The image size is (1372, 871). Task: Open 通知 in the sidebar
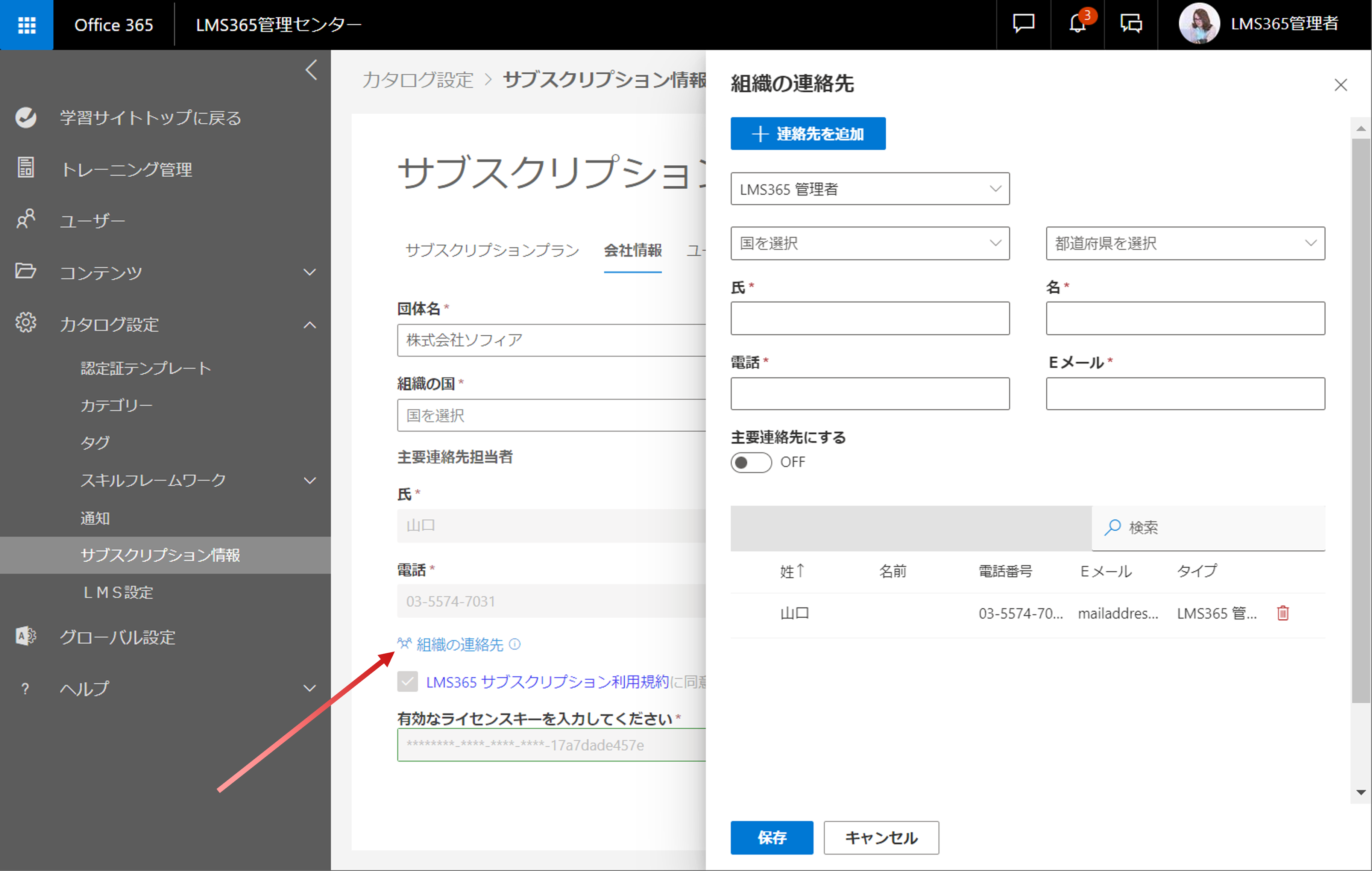point(95,518)
